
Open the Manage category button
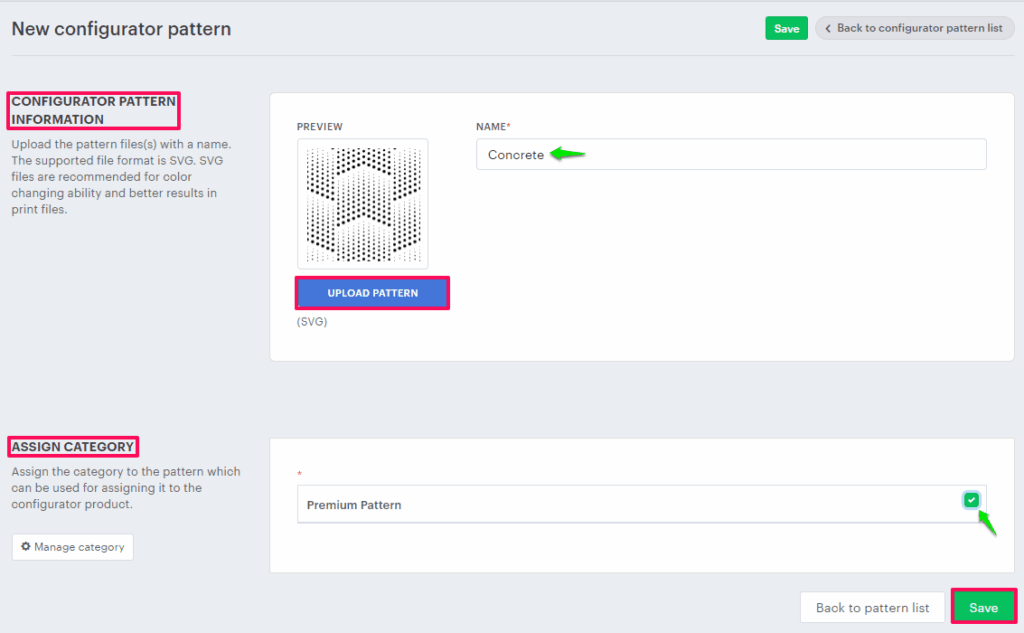click(x=72, y=547)
